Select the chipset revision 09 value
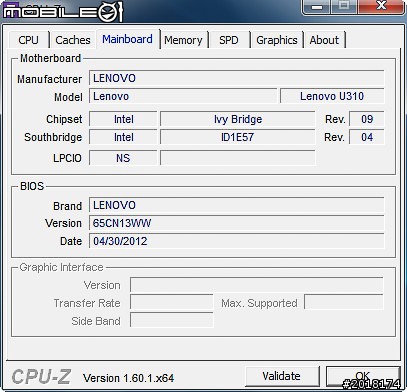The width and height of the screenshot is (407, 392). coord(367,119)
